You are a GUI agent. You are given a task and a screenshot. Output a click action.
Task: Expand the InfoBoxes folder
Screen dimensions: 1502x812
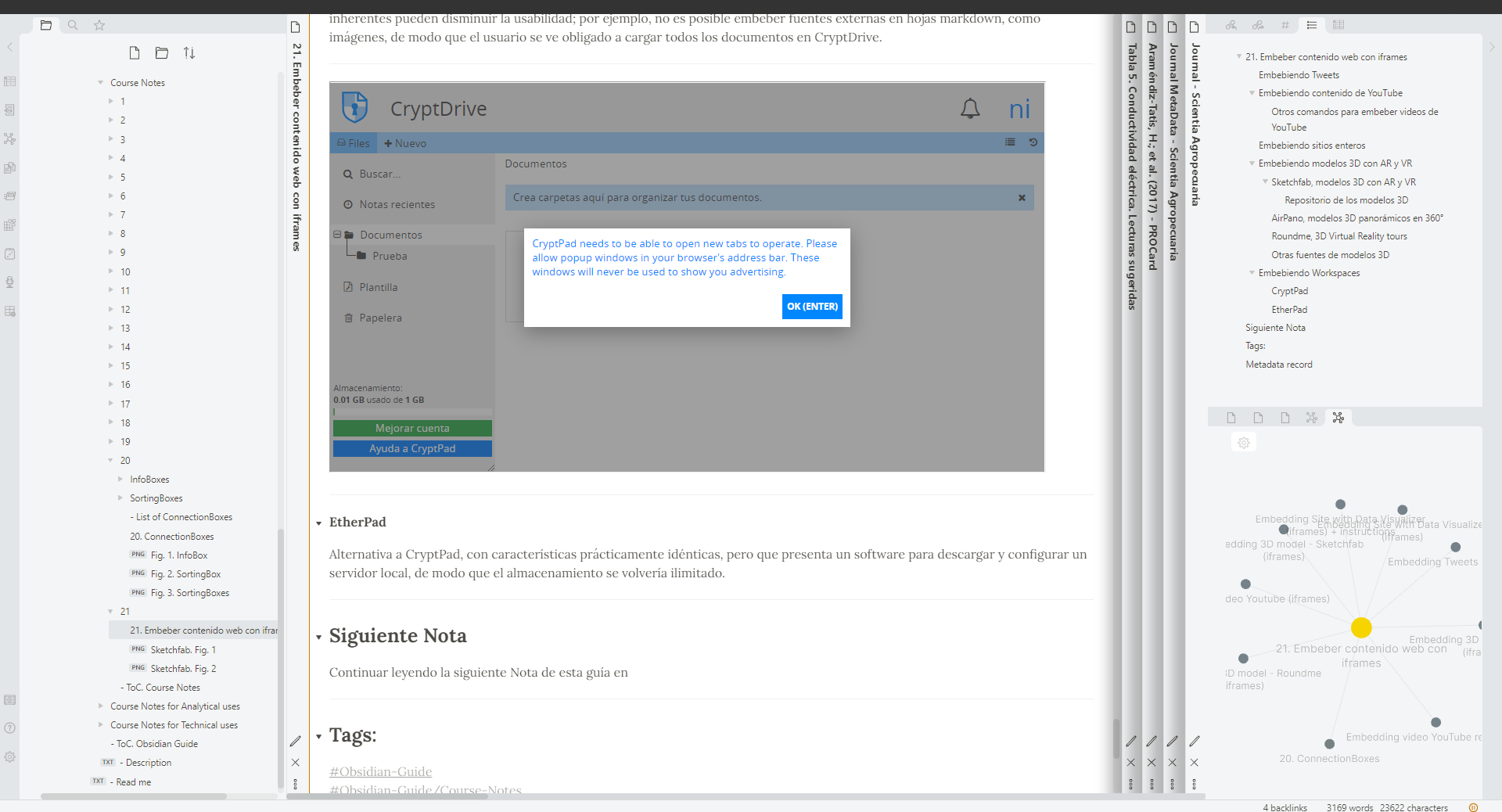pos(120,479)
